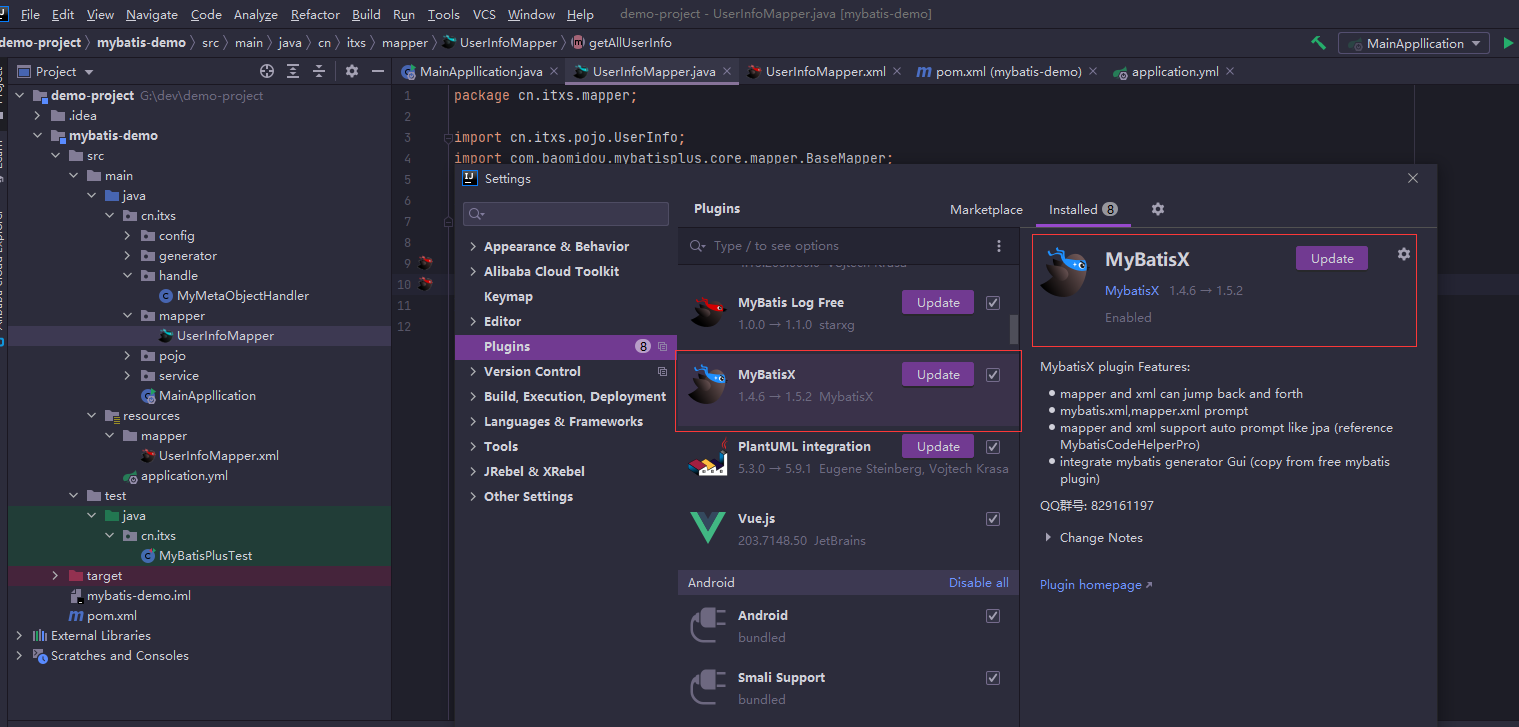Open MyBatisX detail gear menu
Viewport: 1519px width, 727px height.
pos(1404,254)
